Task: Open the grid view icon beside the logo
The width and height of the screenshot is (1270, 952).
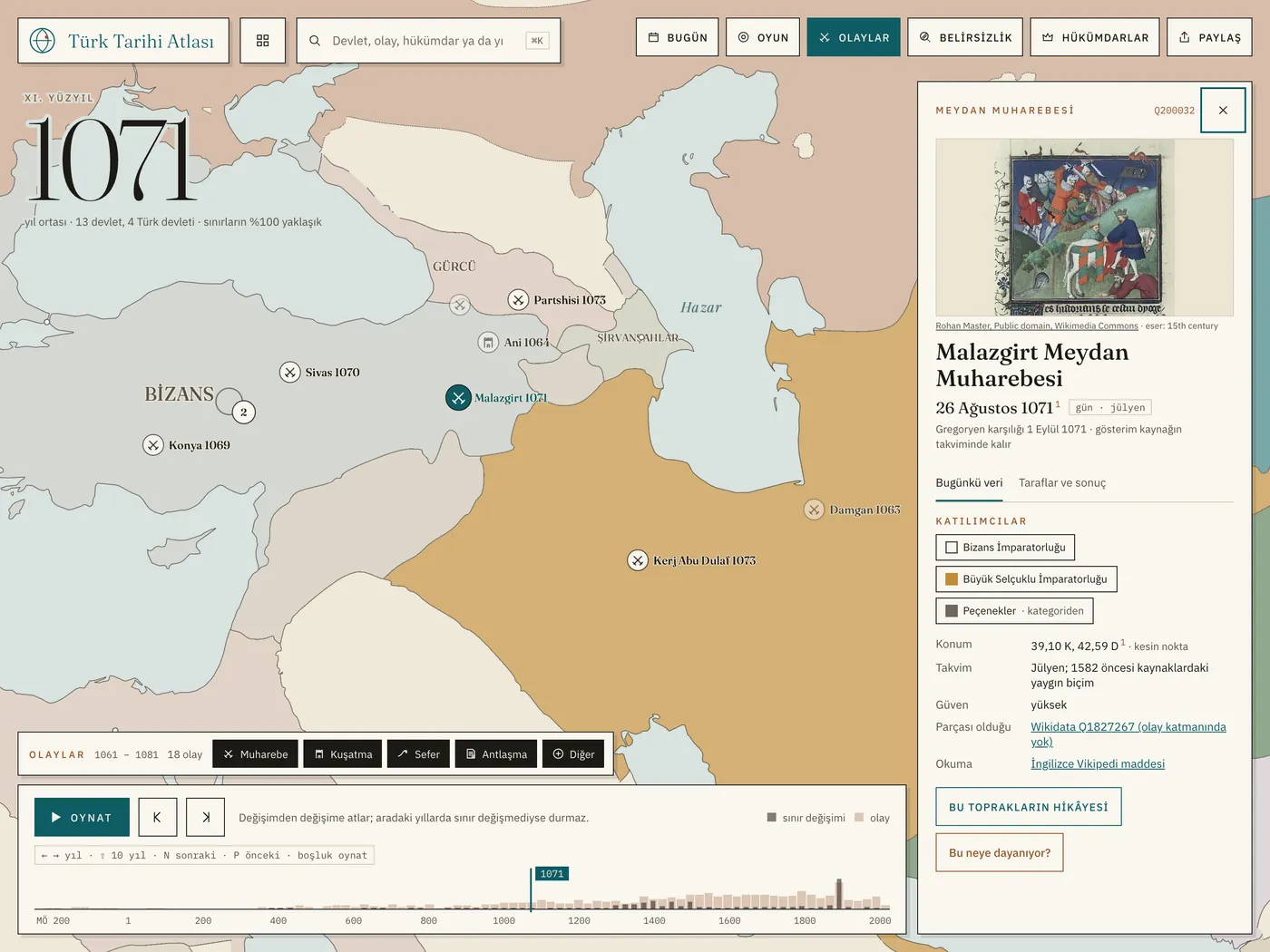Action: [x=263, y=41]
